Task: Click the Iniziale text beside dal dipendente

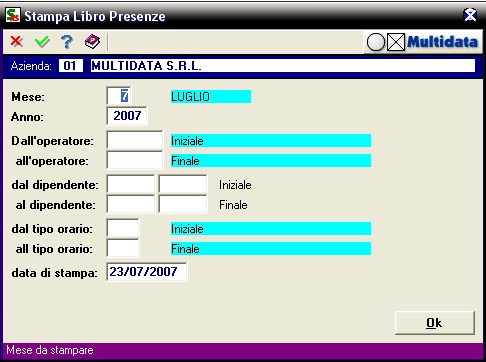Action: 235,185
